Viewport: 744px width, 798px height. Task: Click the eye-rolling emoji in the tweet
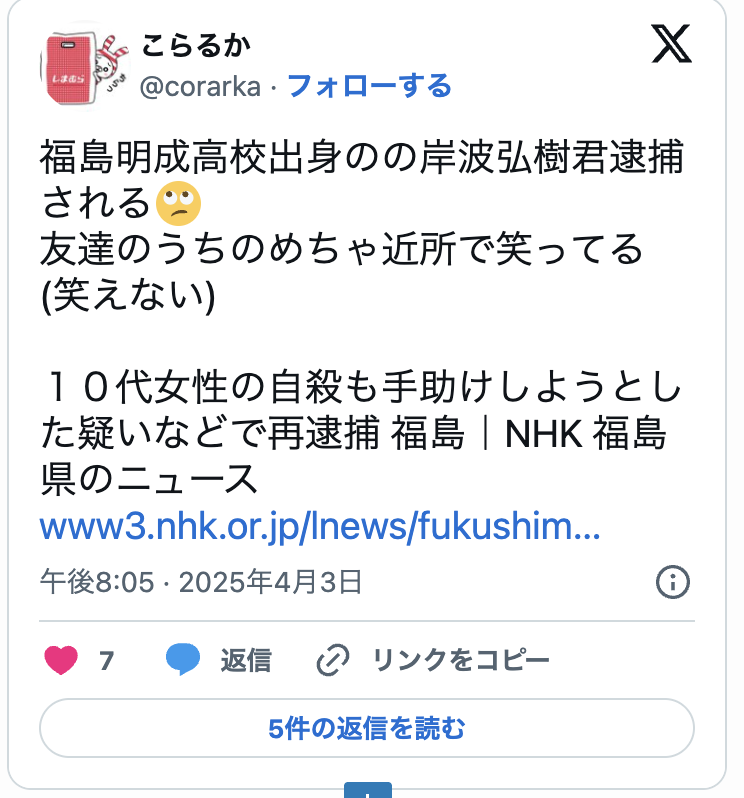click(178, 203)
